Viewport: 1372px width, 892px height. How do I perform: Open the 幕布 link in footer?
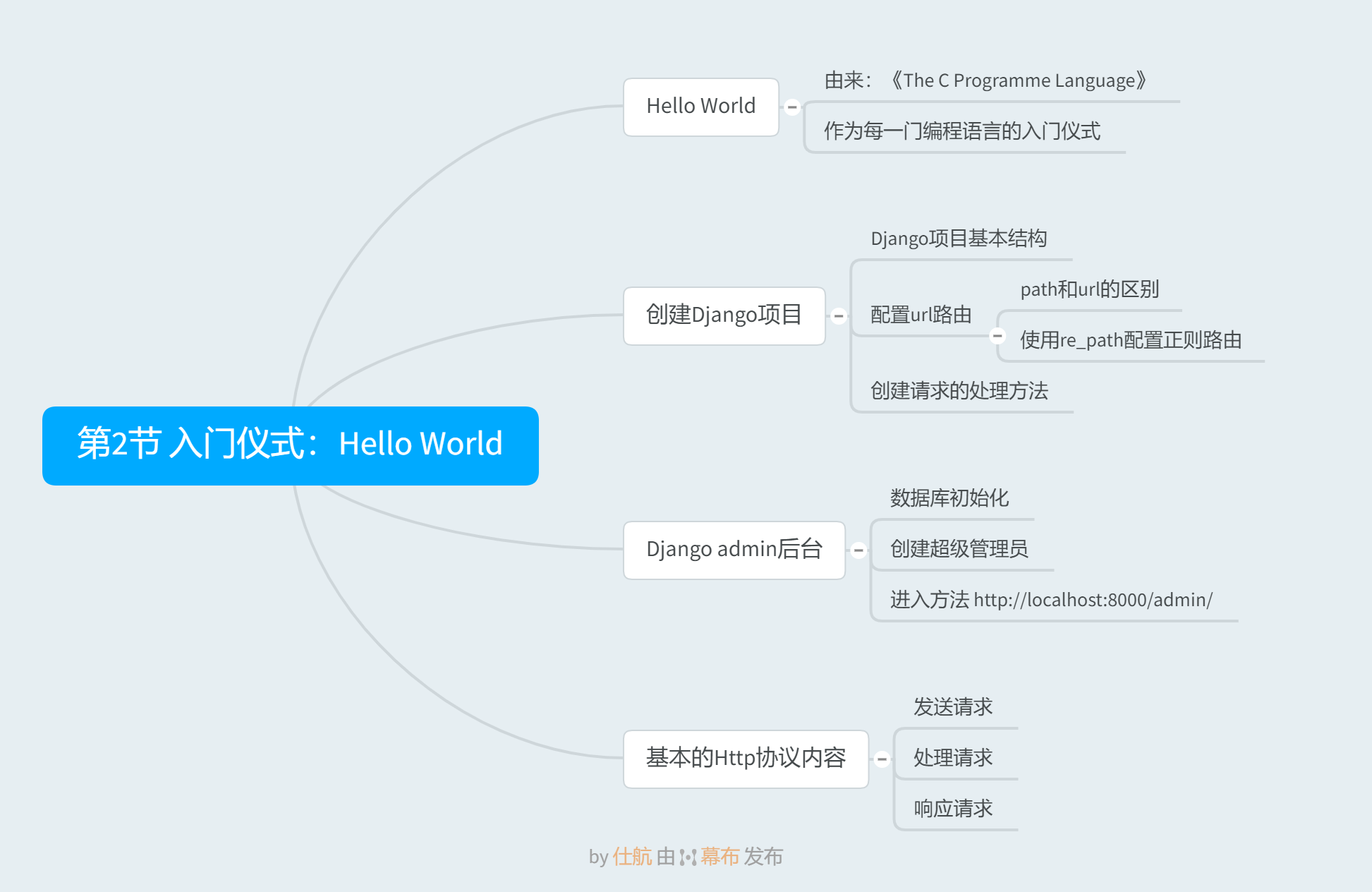pos(720,857)
